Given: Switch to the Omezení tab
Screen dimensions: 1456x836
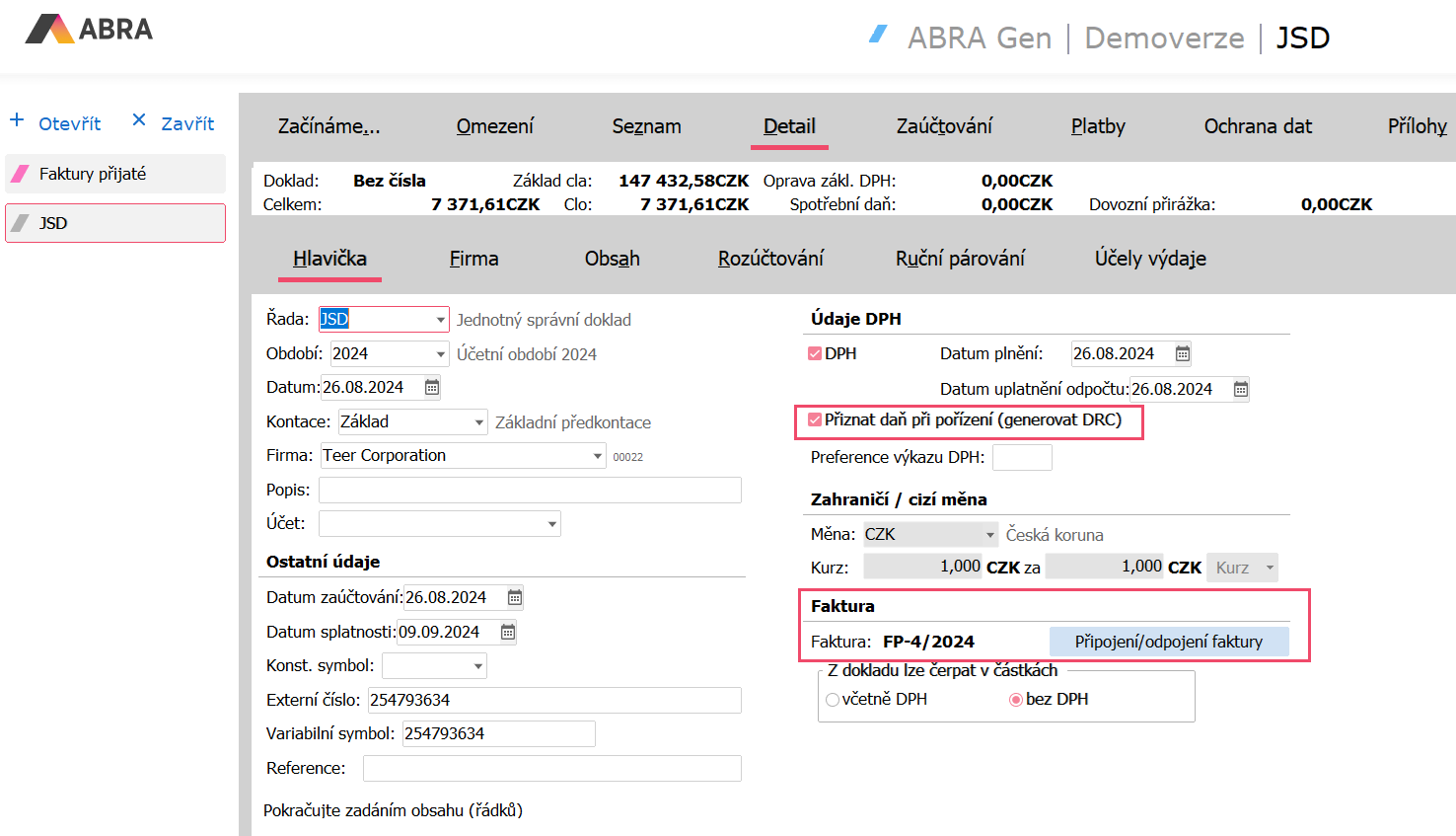Looking at the screenshot, I should point(495,126).
